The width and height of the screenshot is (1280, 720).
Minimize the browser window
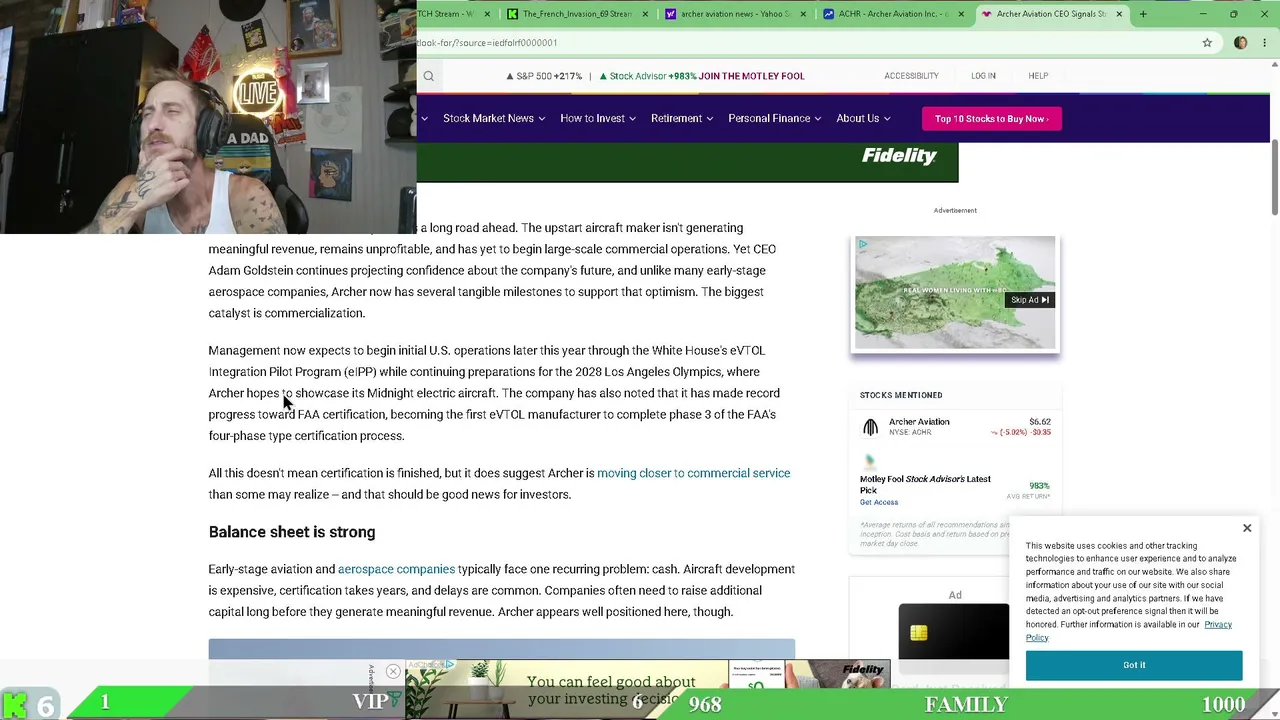(x=1203, y=14)
